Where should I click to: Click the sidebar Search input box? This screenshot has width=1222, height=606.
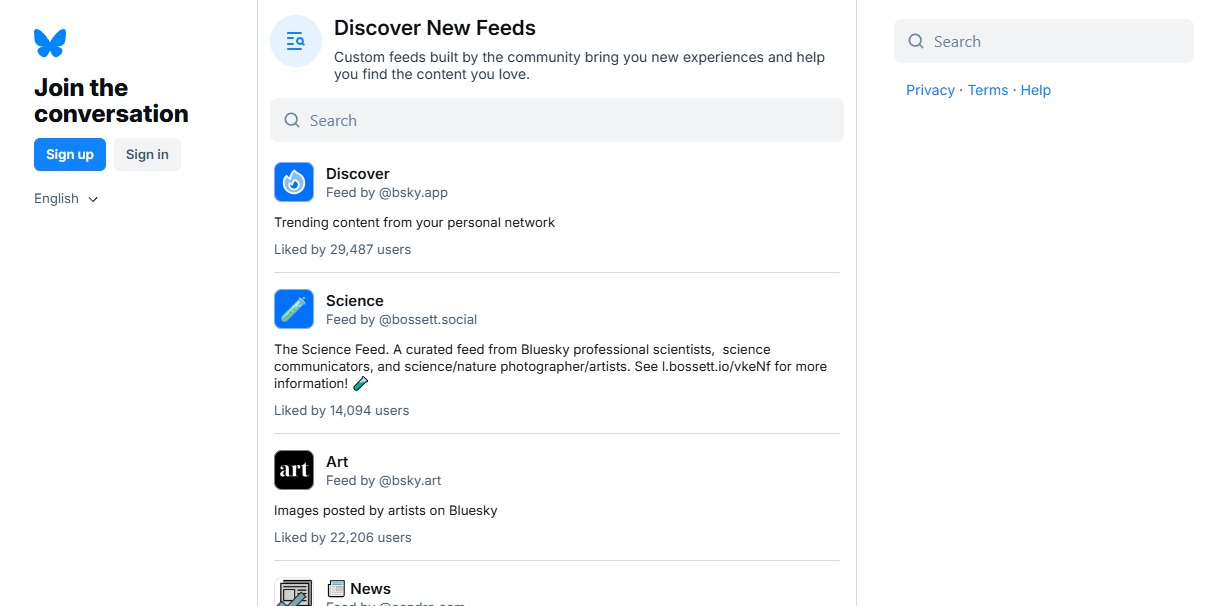tap(1043, 41)
